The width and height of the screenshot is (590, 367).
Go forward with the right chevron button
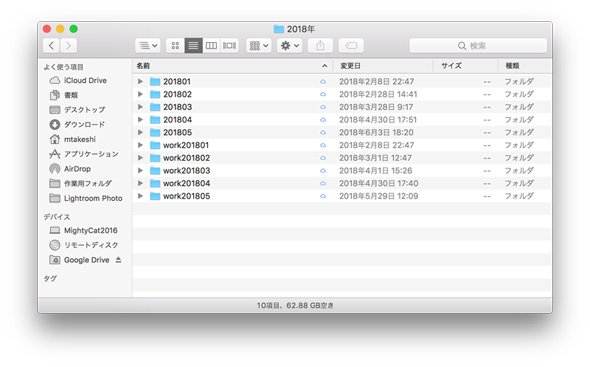(68, 46)
